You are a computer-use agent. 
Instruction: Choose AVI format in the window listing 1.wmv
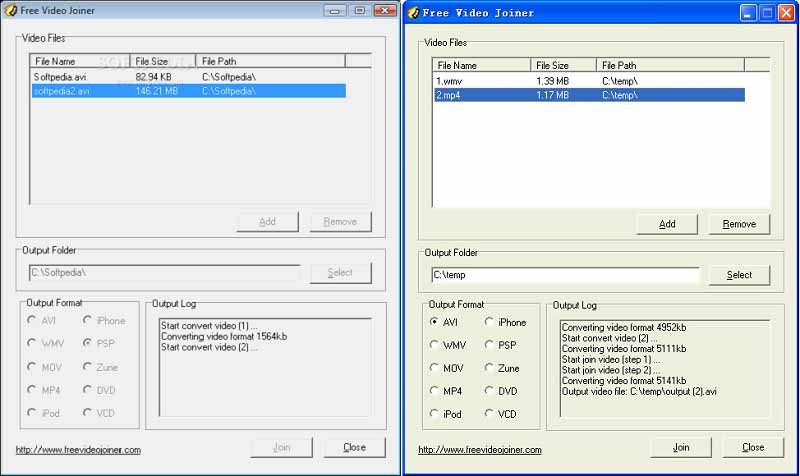click(434, 322)
